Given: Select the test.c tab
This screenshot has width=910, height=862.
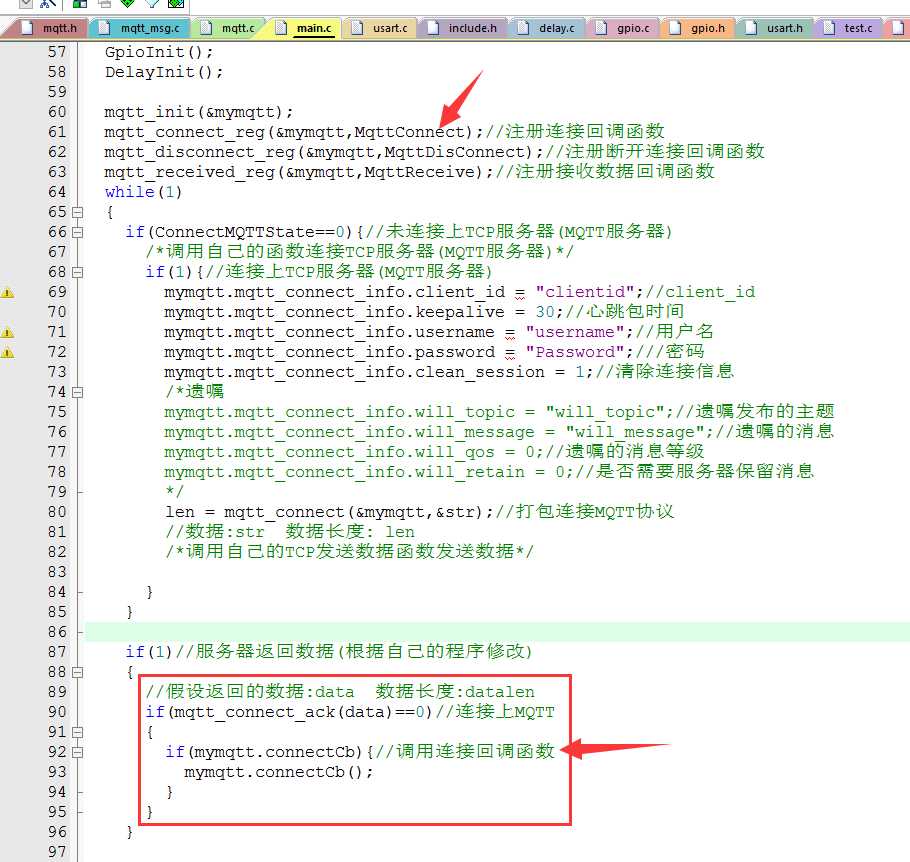Looking at the screenshot, I should tap(848, 28).
